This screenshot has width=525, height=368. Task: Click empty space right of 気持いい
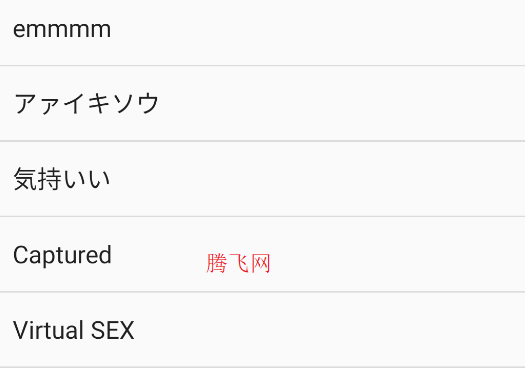(x=318, y=179)
